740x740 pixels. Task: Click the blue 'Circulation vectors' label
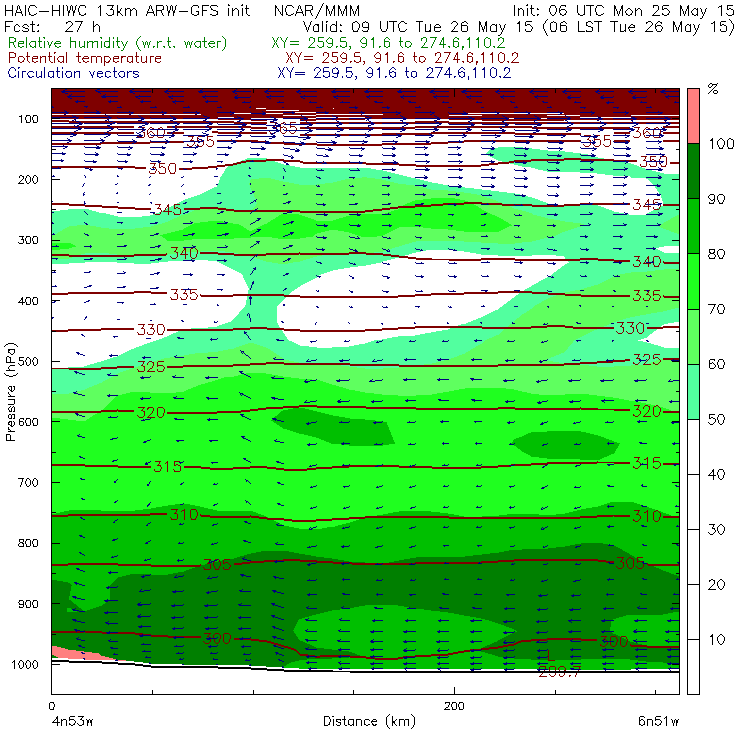click(73, 73)
